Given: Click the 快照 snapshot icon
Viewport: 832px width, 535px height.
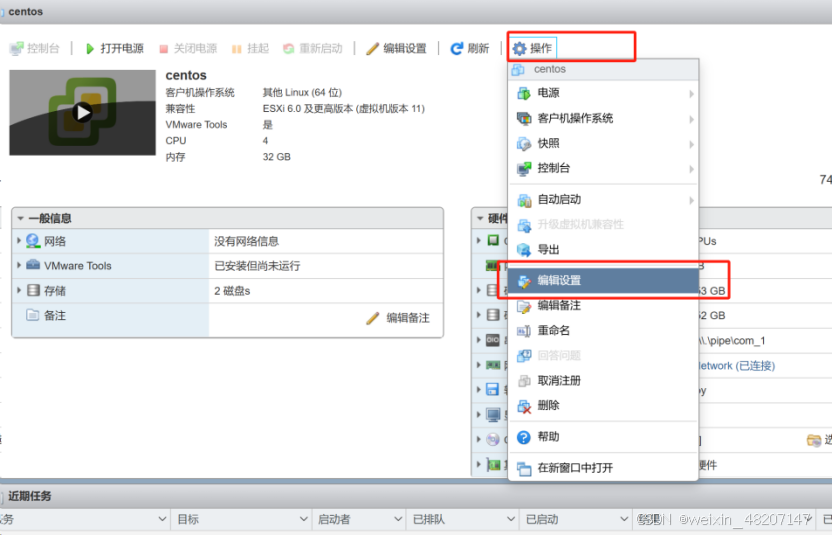Looking at the screenshot, I should click(524, 144).
